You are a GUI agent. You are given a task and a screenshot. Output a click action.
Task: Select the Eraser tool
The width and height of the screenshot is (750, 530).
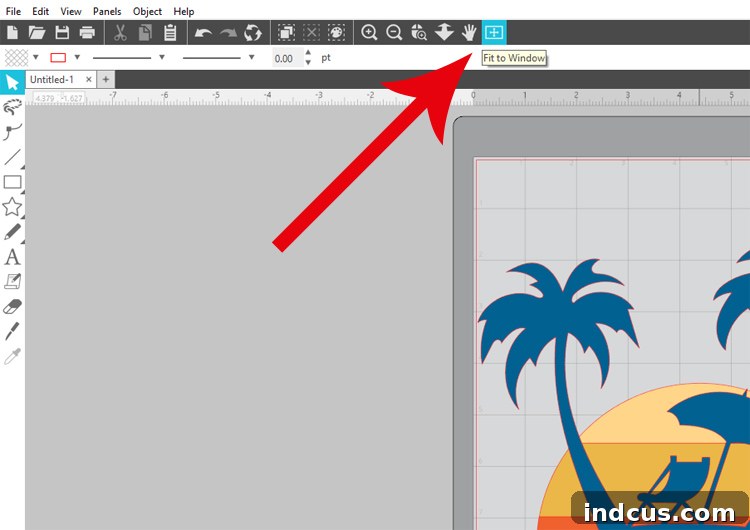pos(12,306)
